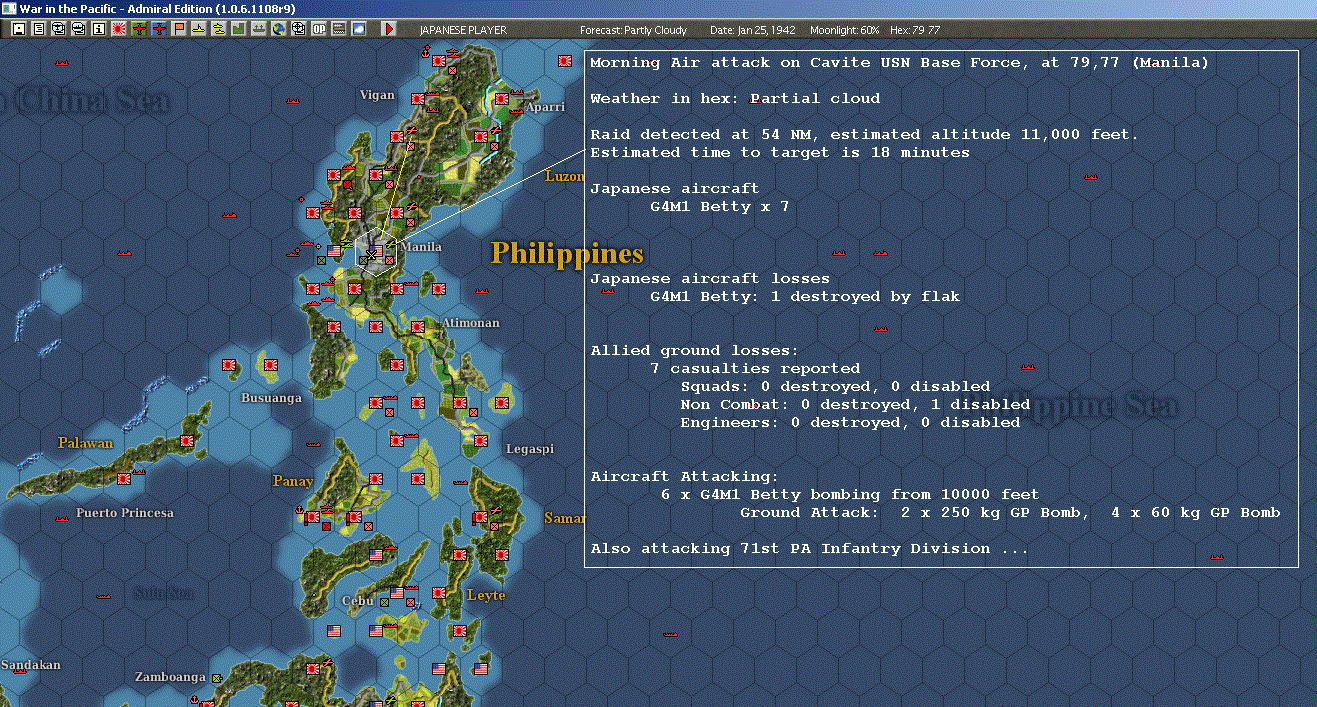1317x707 pixels.
Task: Click the 'G4M1 Betty x 7' line
Action: point(720,207)
